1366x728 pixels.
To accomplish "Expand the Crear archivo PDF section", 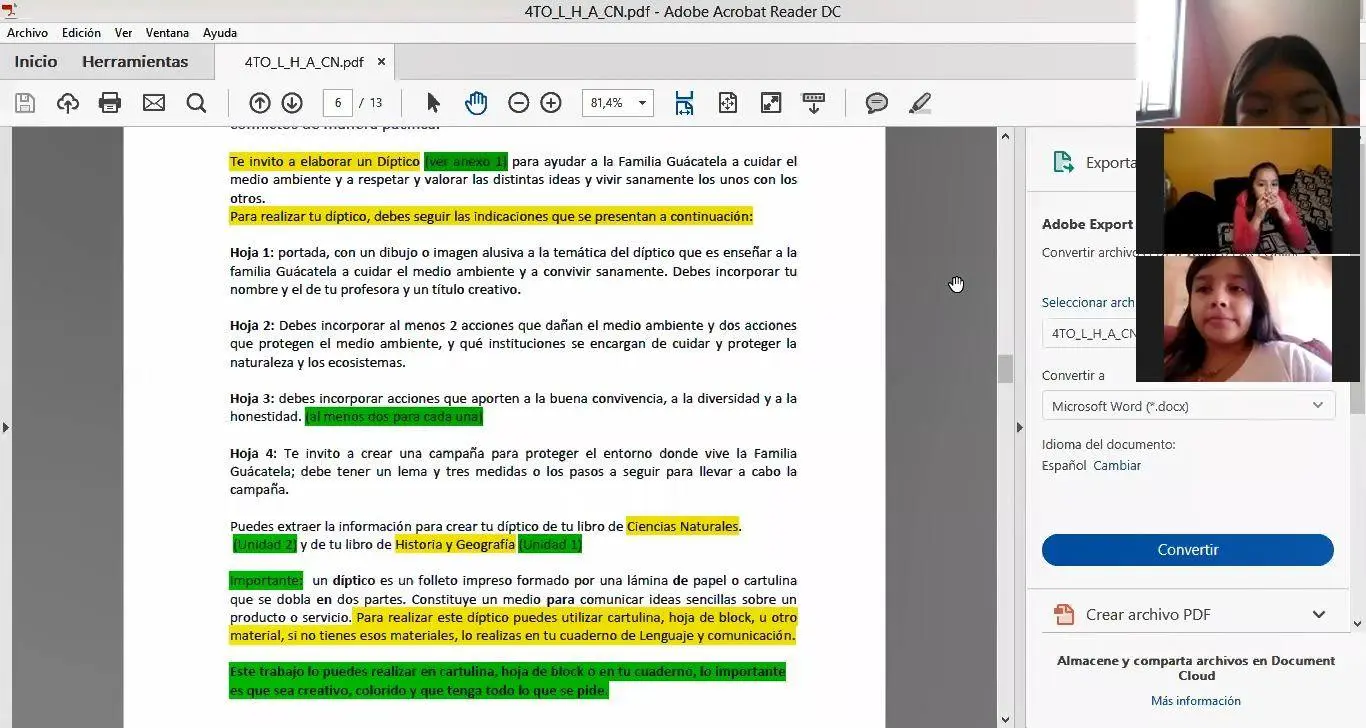I will point(1318,615).
